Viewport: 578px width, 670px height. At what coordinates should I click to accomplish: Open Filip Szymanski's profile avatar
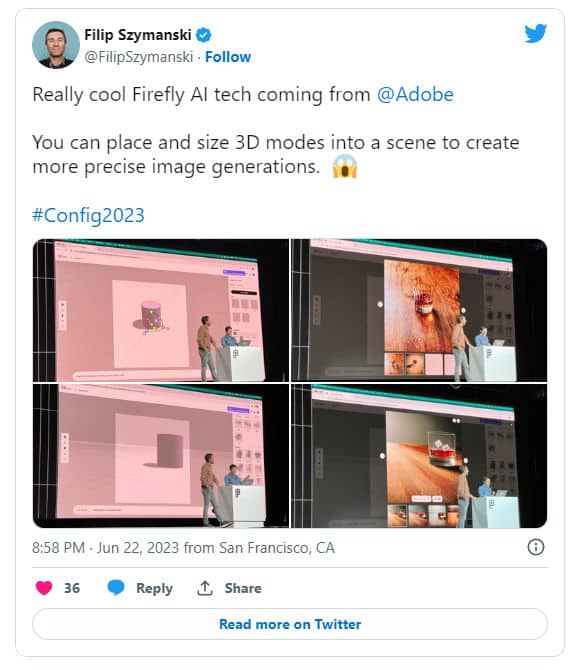pyautogui.click(x=56, y=45)
